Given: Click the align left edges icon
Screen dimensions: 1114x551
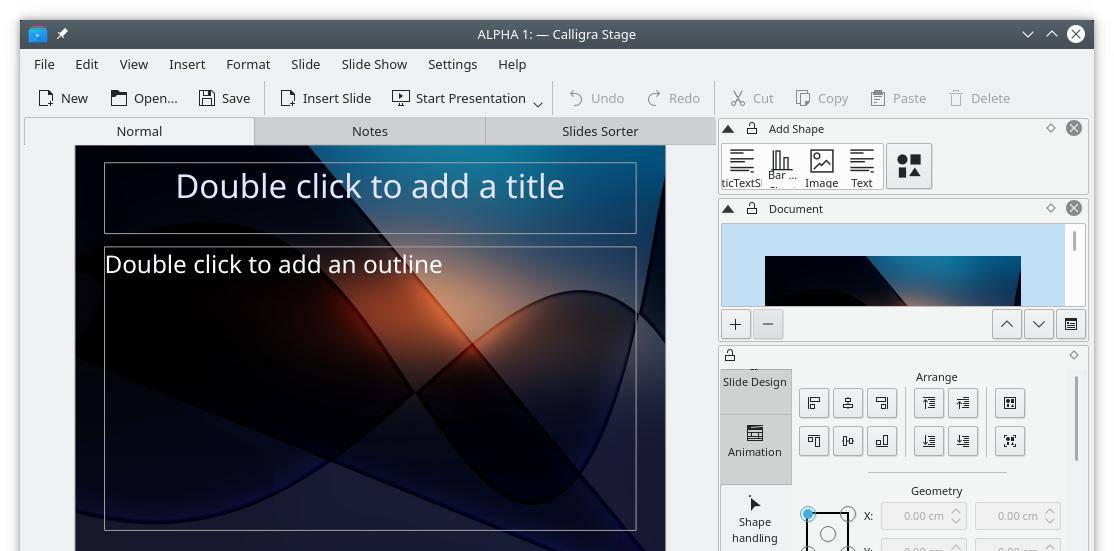Looking at the screenshot, I should (x=814, y=403).
